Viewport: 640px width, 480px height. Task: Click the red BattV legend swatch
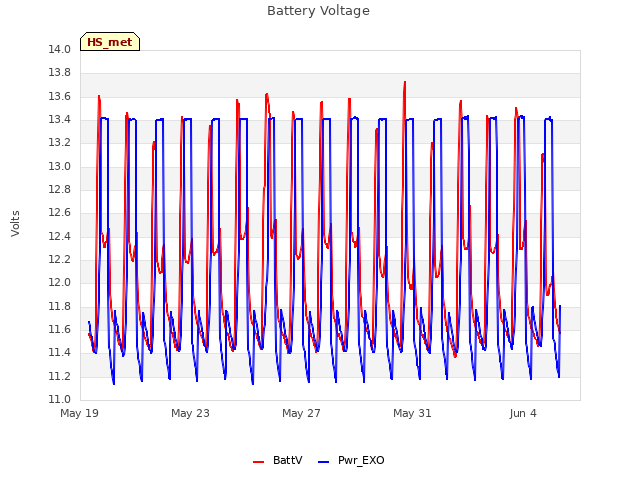(x=258, y=462)
